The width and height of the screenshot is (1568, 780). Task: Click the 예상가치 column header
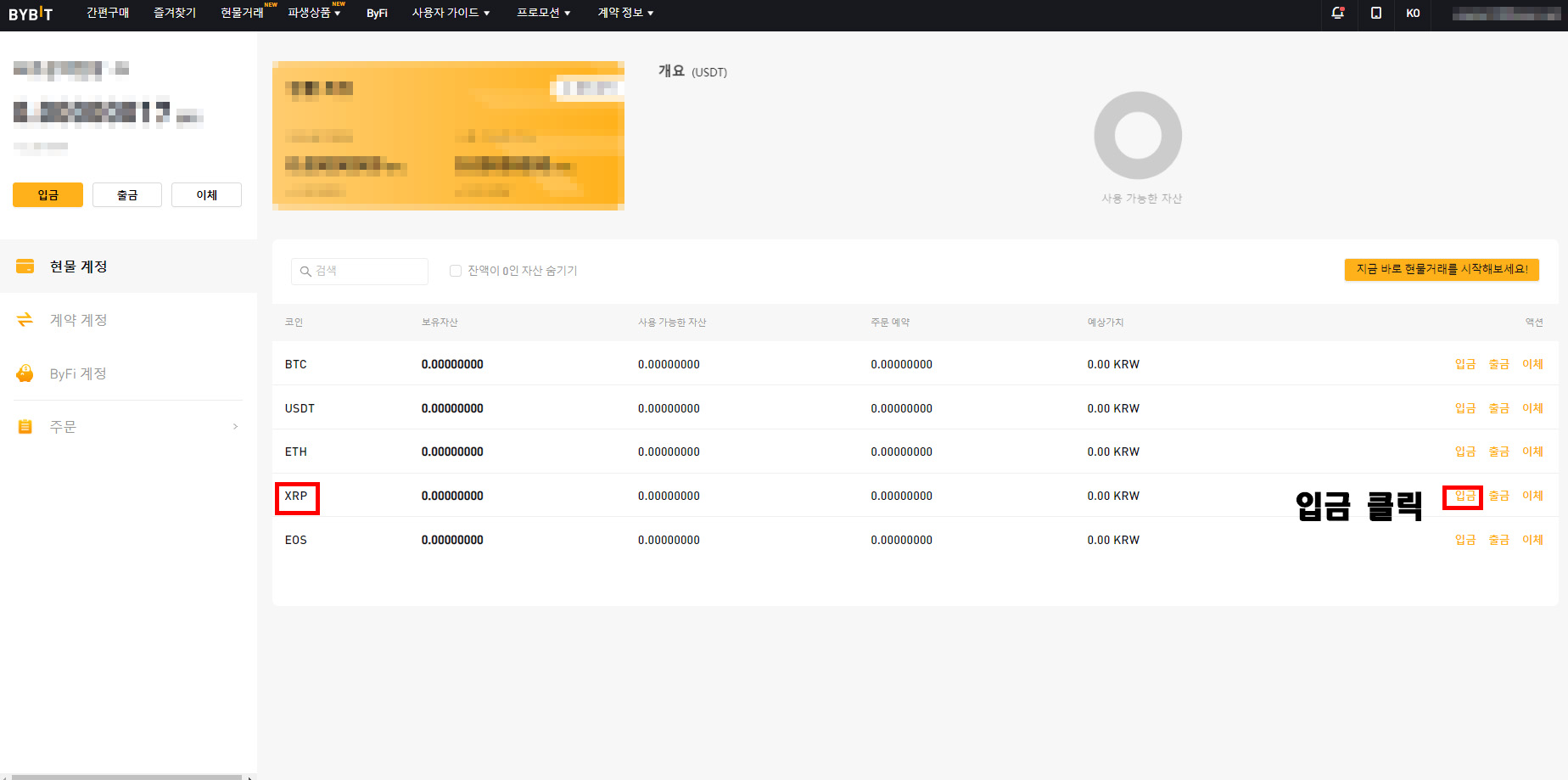pos(1106,323)
